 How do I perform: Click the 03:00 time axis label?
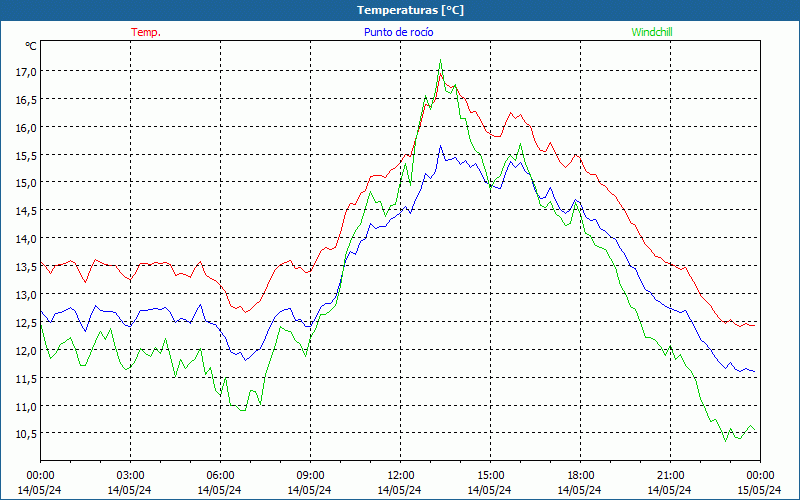click(x=130, y=475)
